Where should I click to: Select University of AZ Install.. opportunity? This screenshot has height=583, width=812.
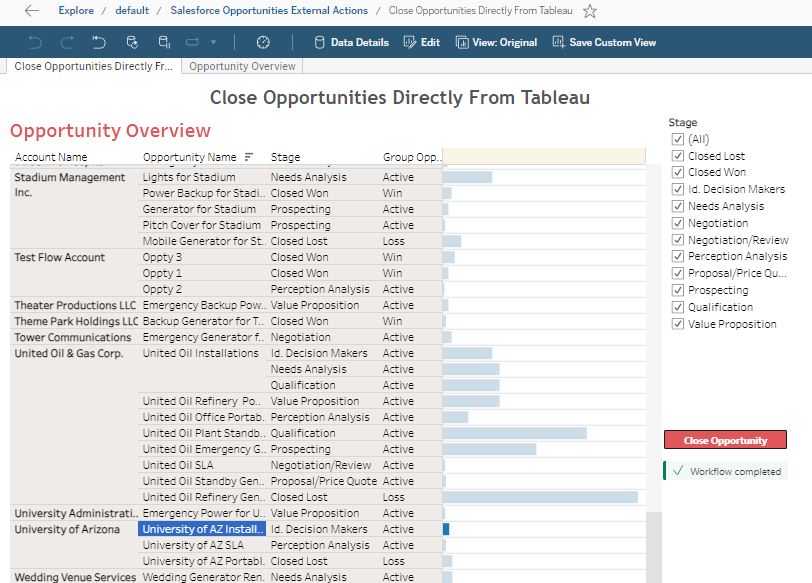202,529
